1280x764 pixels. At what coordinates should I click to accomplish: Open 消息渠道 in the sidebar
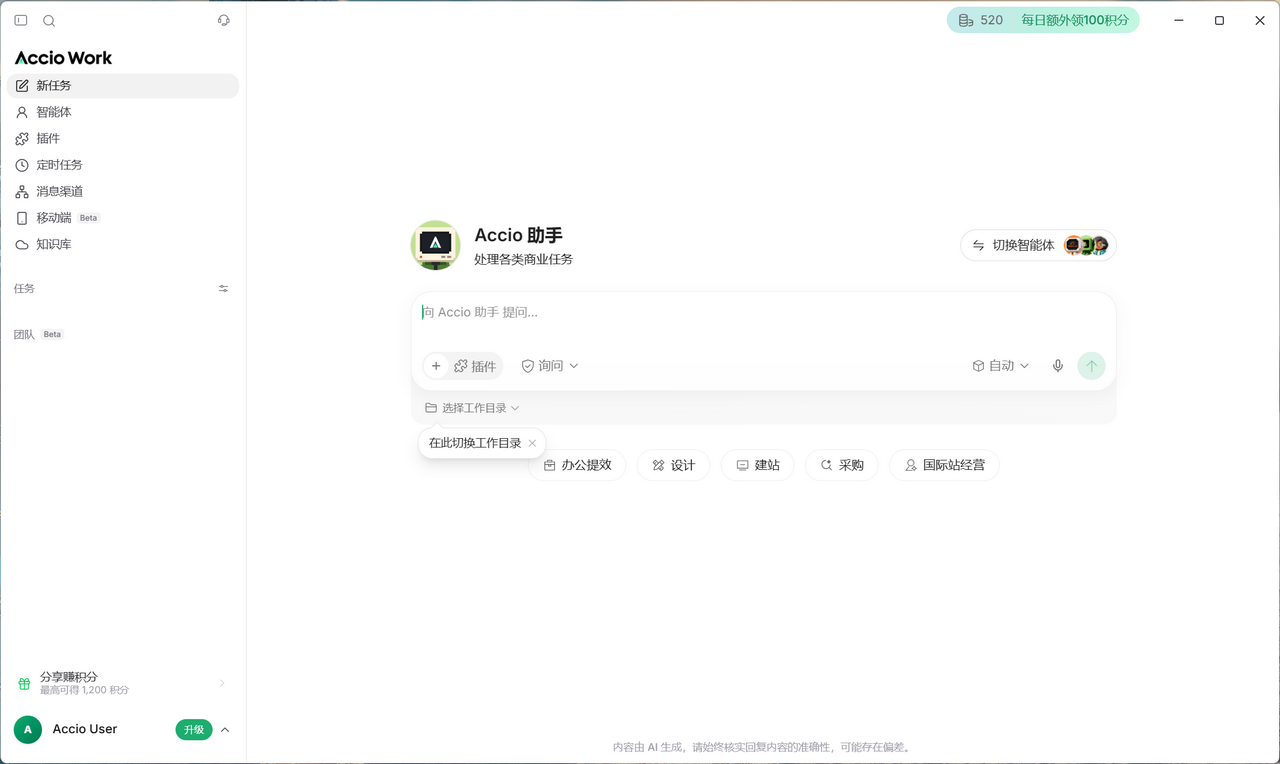pyautogui.click(x=123, y=192)
